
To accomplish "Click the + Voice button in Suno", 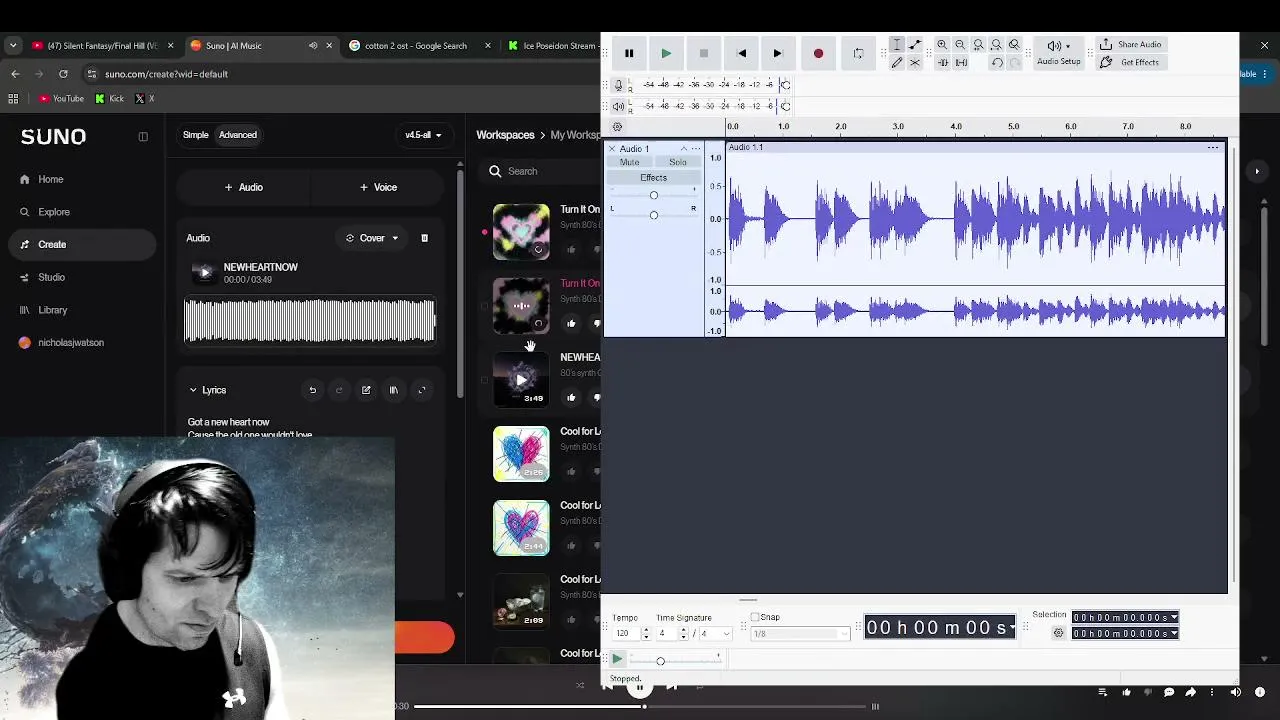I will point(378,187).
